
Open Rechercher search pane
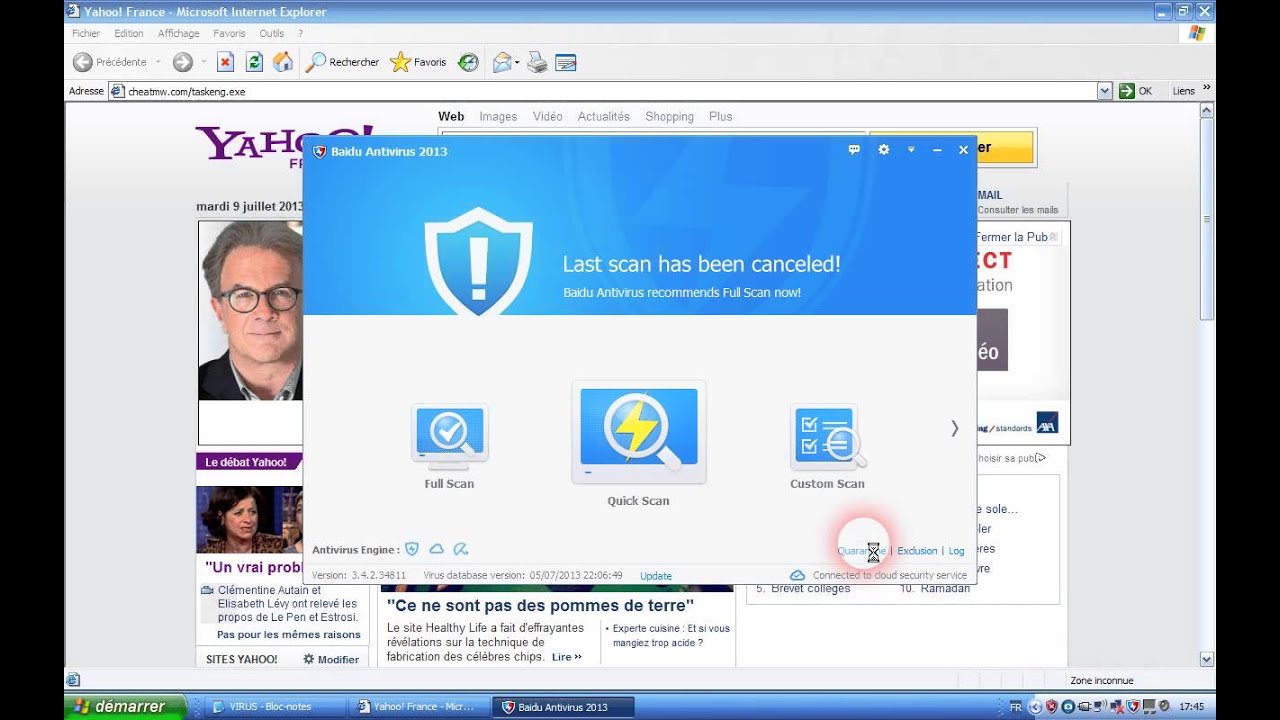point(343,62)
